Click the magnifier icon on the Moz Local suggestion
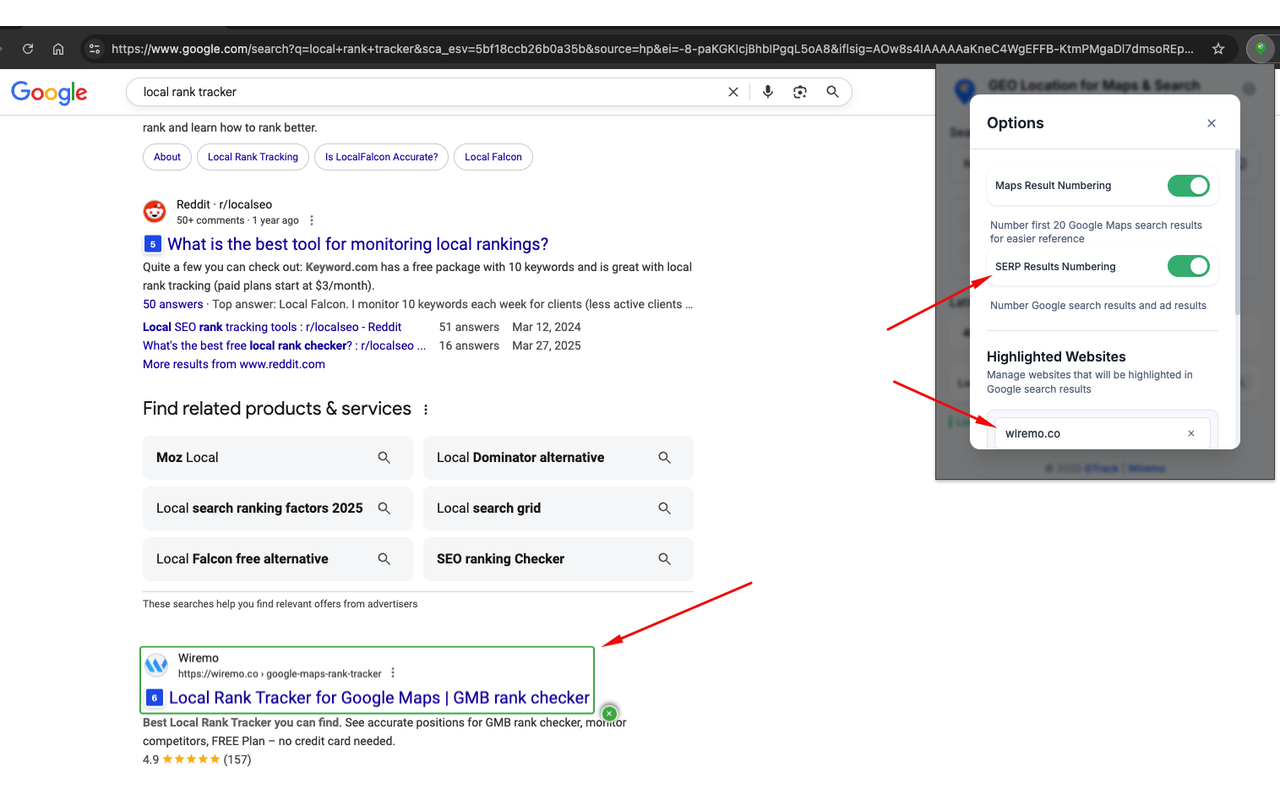Screen dimensions: 1280x800 click(384, 457)
